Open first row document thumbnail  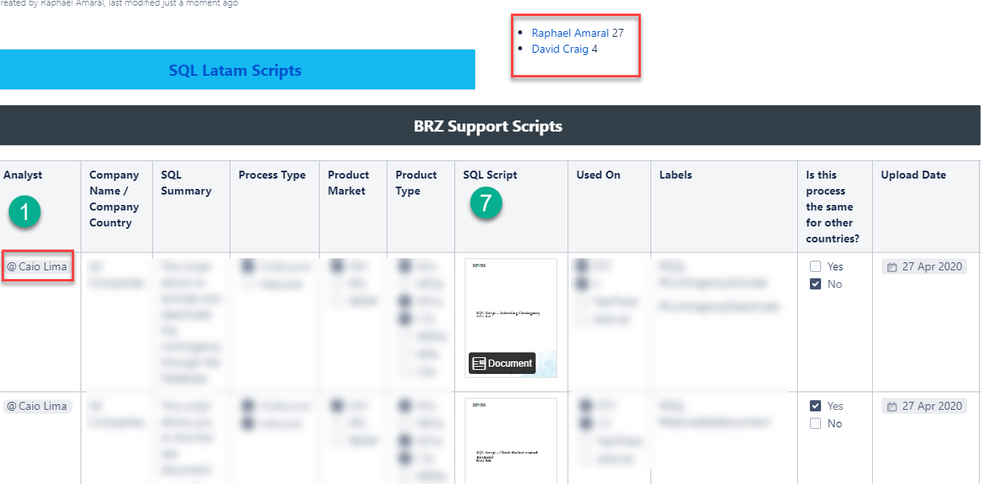click(x=510, y=318)
